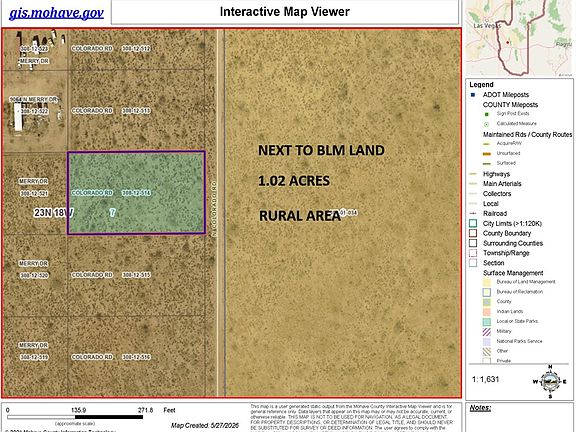The height and width of the screenshot is (432, 576).
Task: Click the Sign Post Exists green symbol
Action: coord(487,114)
